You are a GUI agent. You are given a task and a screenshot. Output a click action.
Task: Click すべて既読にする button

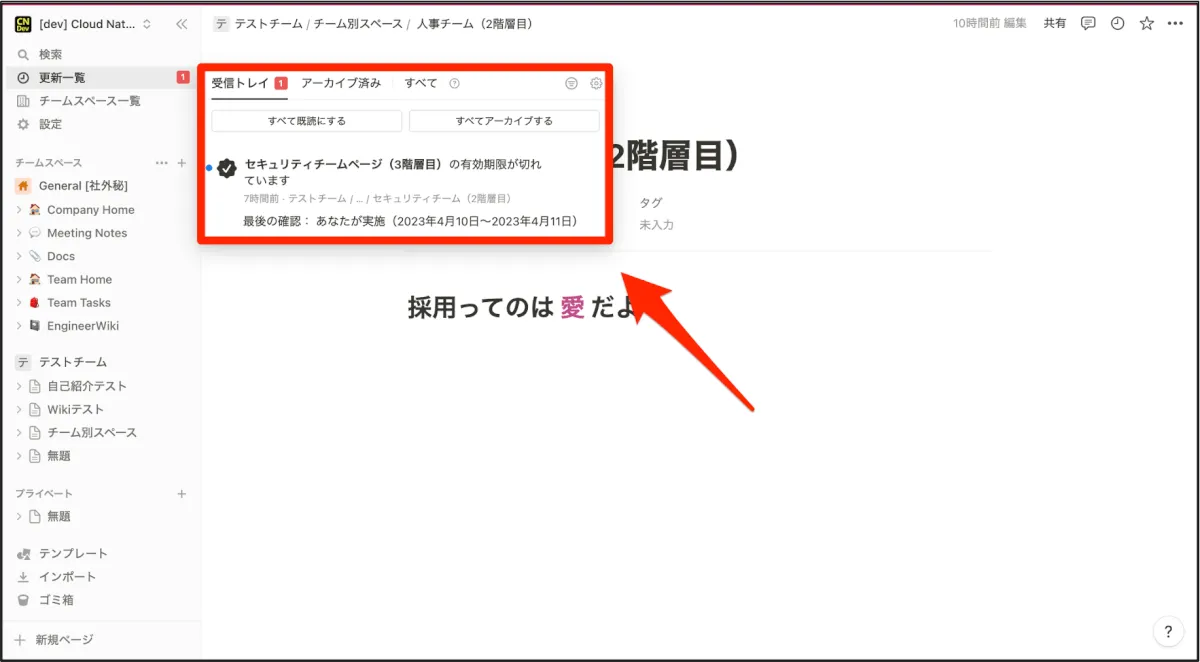pos(307,121)
